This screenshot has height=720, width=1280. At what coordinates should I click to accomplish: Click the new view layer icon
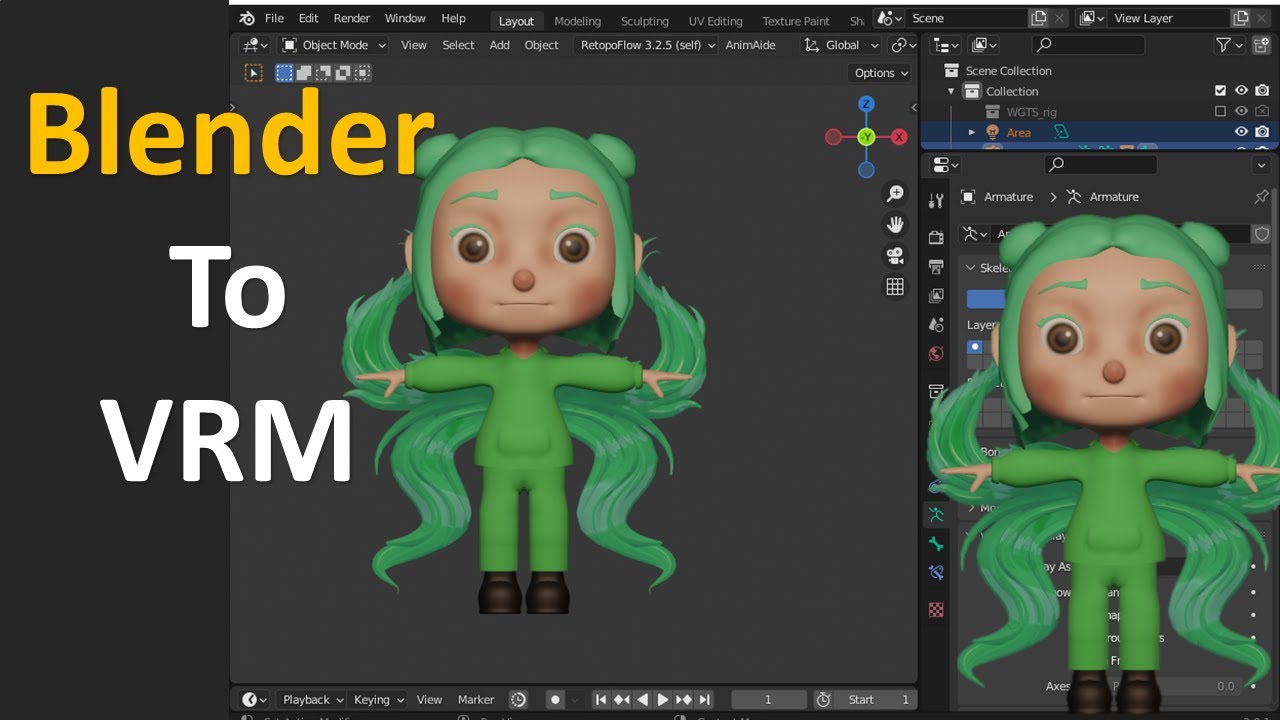(x=1241, y=18)
